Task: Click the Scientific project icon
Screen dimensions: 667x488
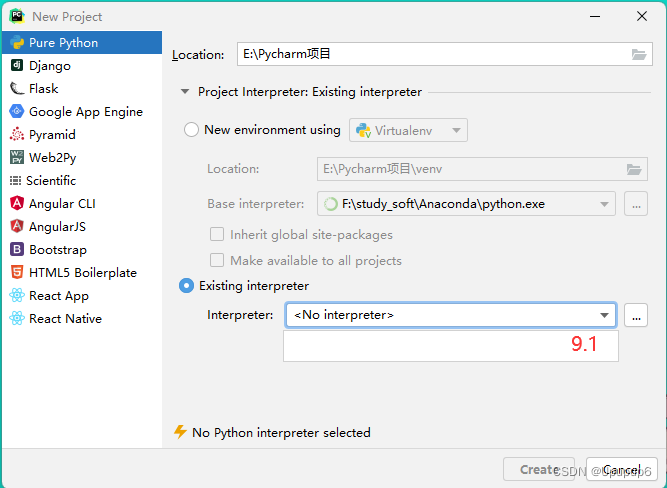Action: click(x=15, y=180)
